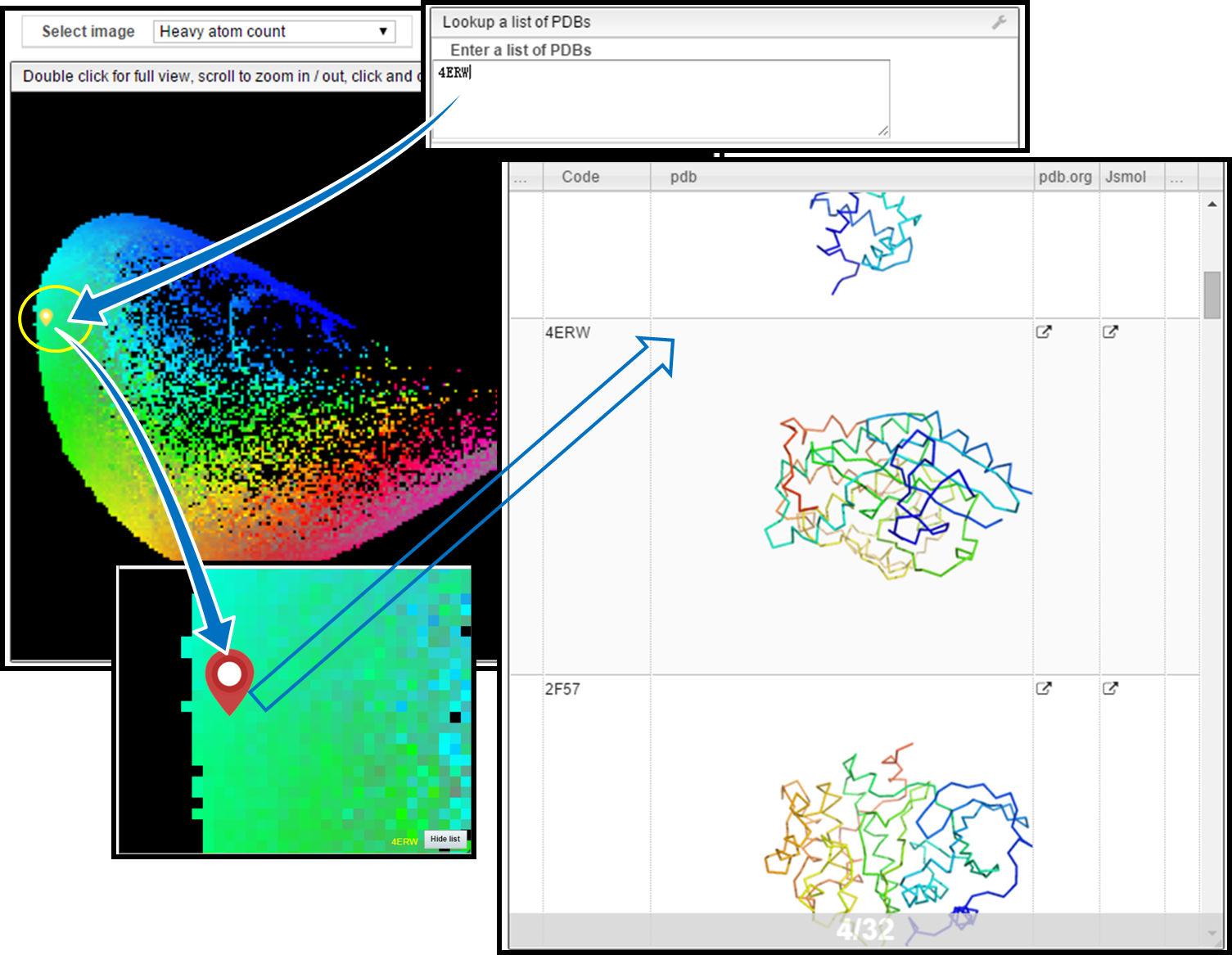Click small yellow marker on the heat map
The image size is (1232, 955).
tap(47, 317)
